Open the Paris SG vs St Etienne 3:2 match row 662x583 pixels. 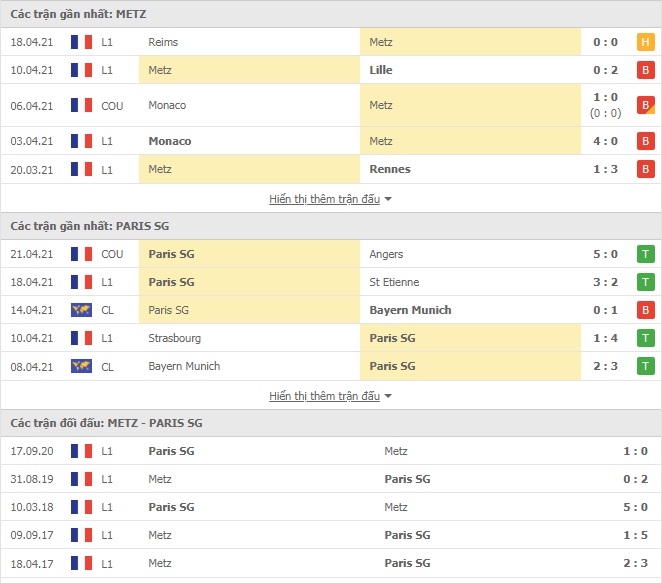(x=331, y=282)
